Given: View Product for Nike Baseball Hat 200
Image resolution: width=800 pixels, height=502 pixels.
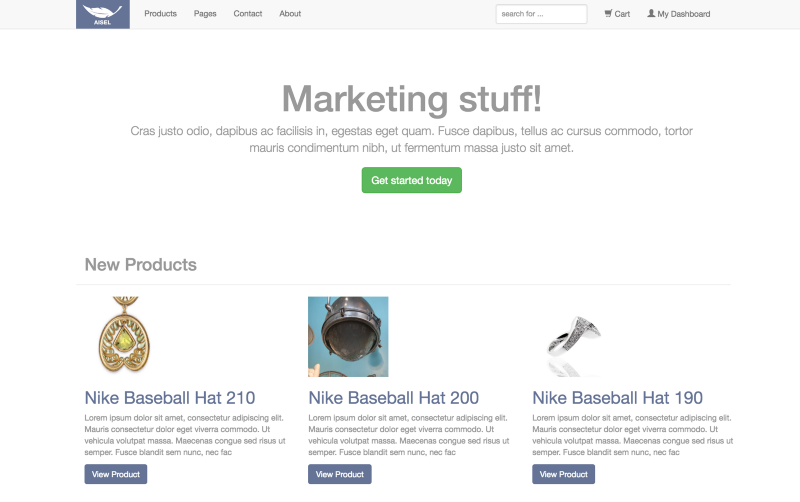Looking at the screenshot, I should [340, 474].
